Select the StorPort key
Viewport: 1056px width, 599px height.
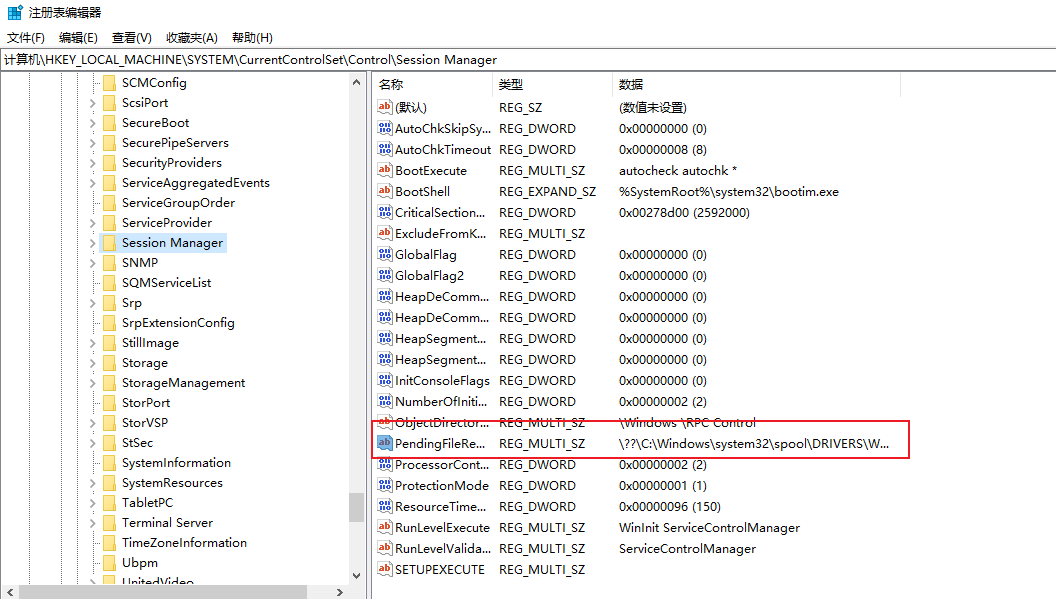tap(145, 403)
